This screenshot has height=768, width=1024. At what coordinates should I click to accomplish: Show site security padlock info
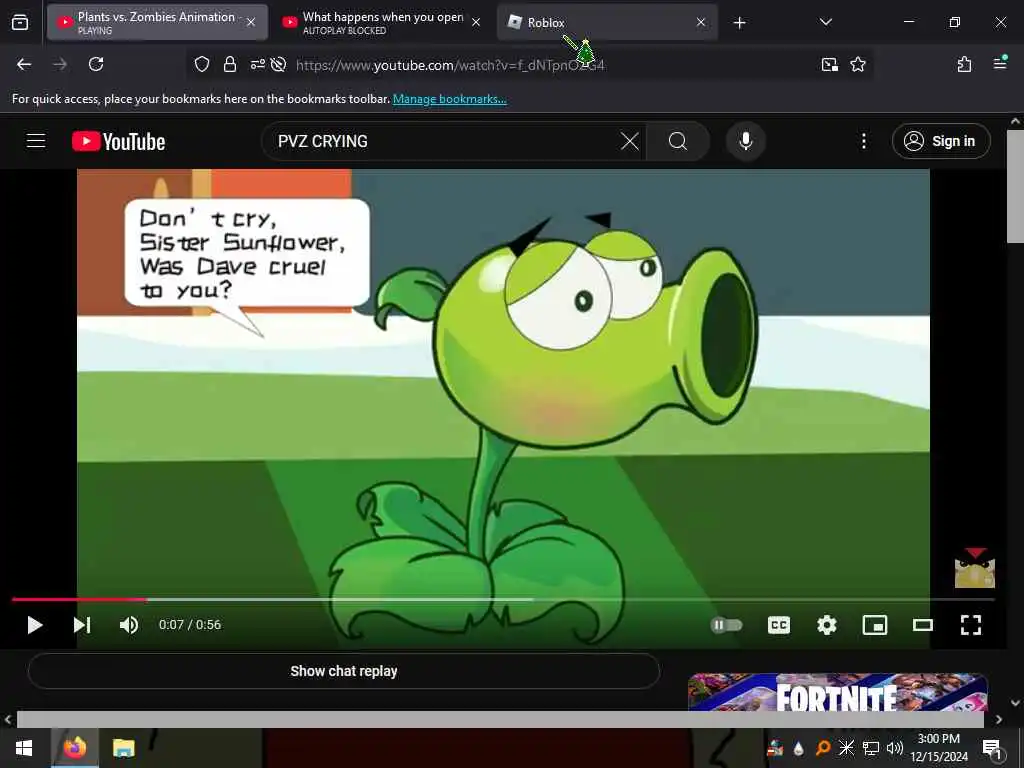tap(230, 64)
